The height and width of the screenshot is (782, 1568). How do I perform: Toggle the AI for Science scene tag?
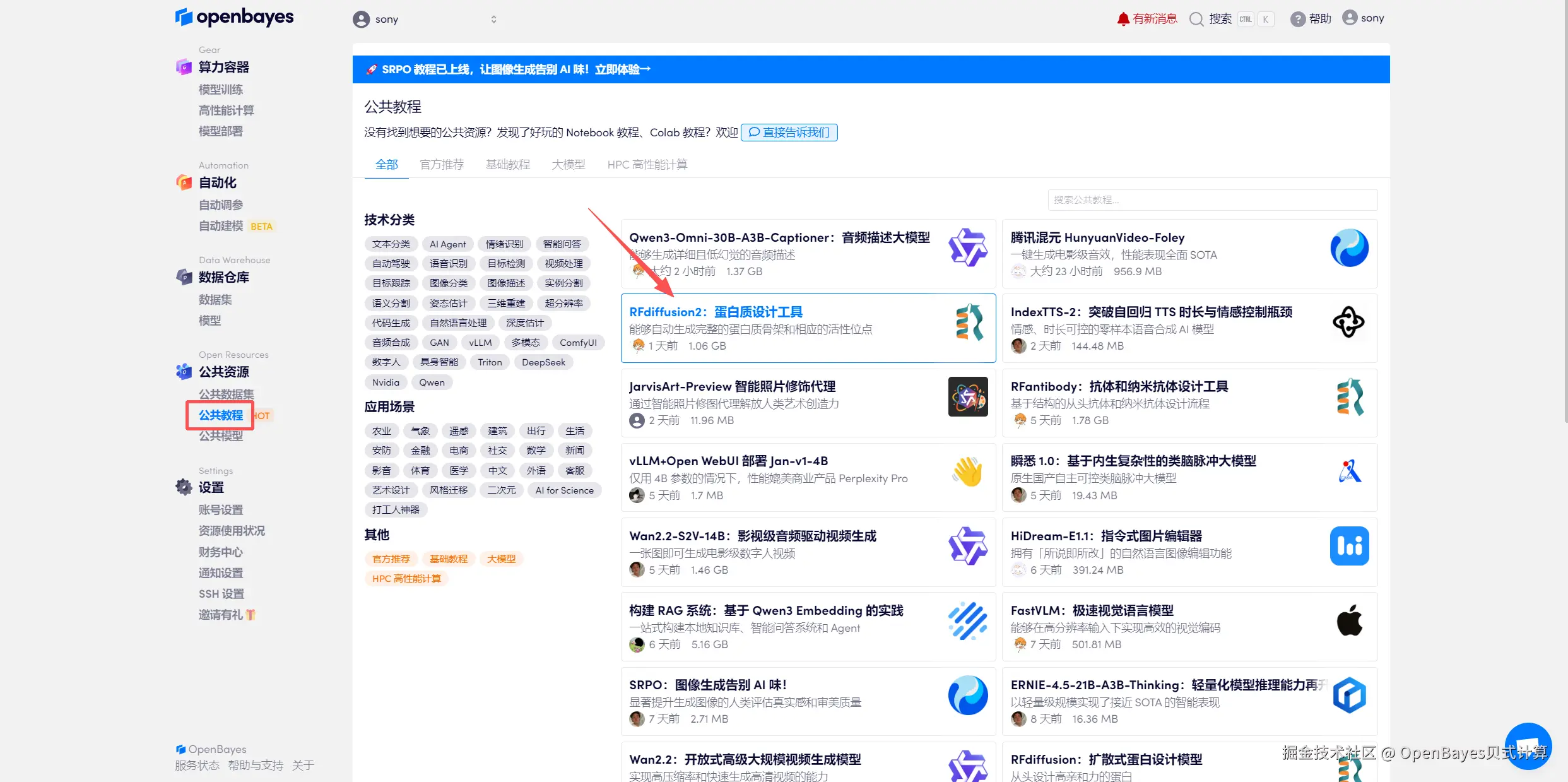tap(564, 490)
